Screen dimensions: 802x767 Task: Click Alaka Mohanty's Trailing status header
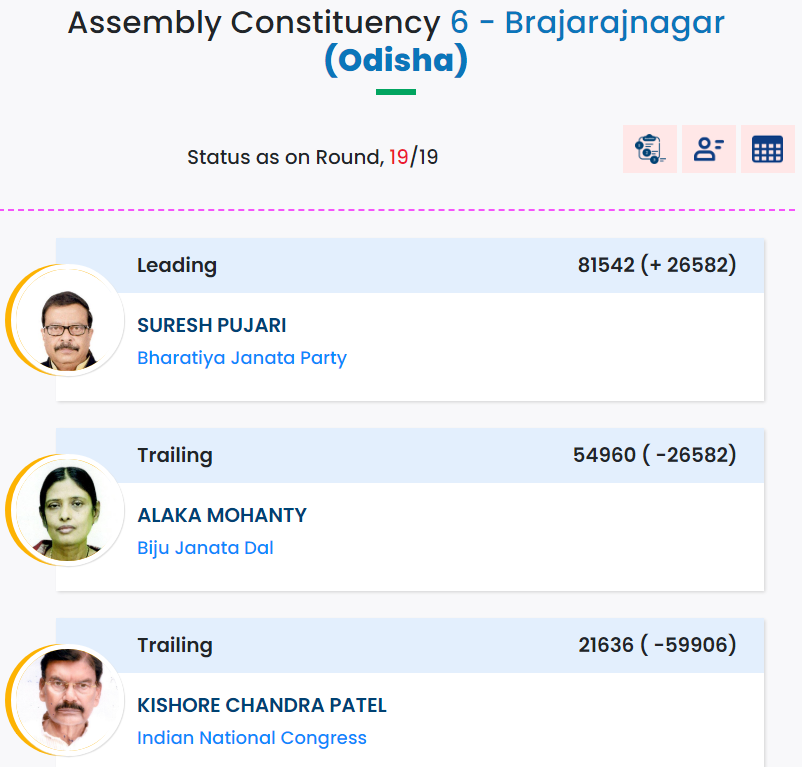click(x=175, y=456)
